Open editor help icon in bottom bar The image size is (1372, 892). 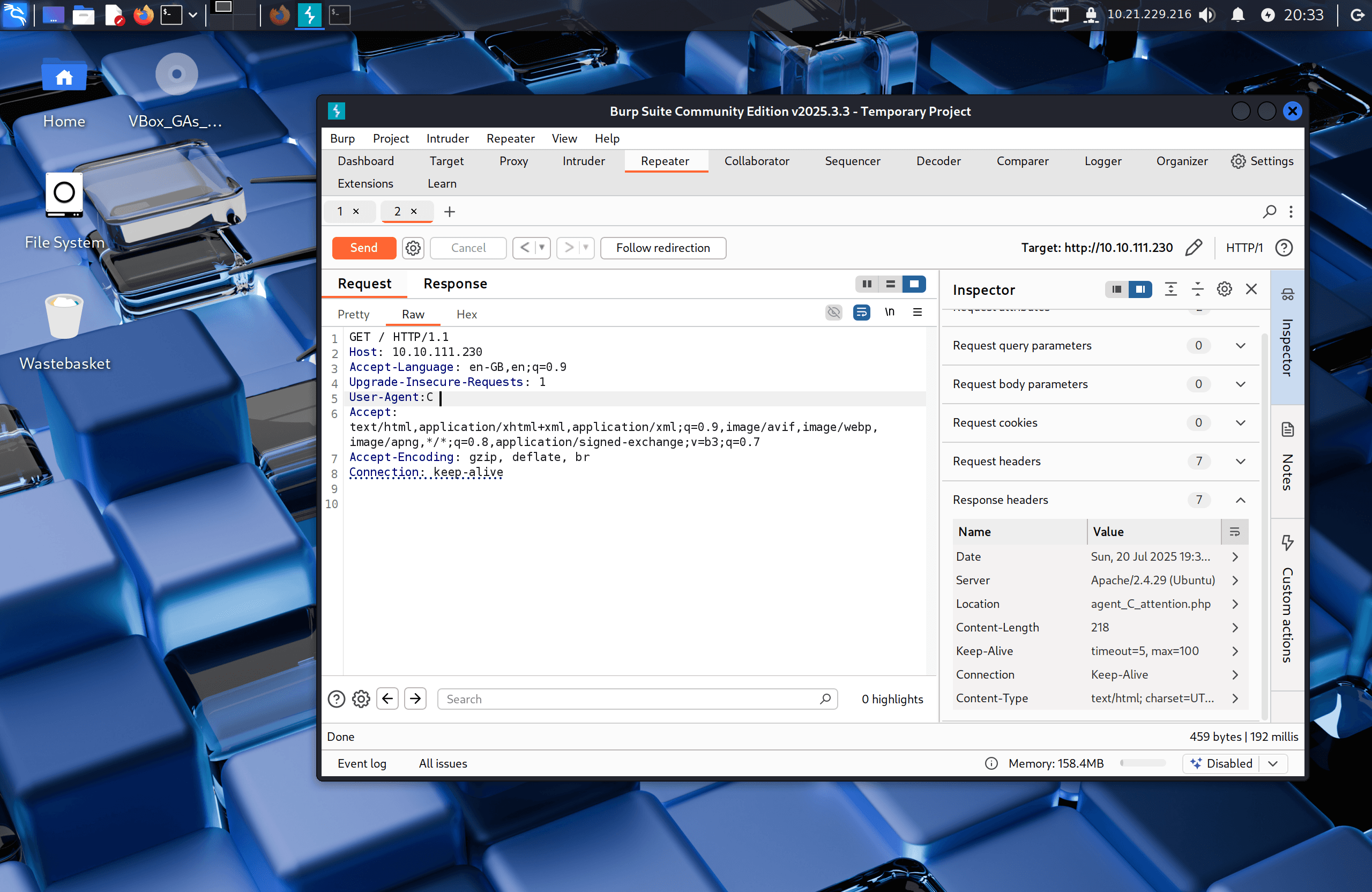[336, 700]
